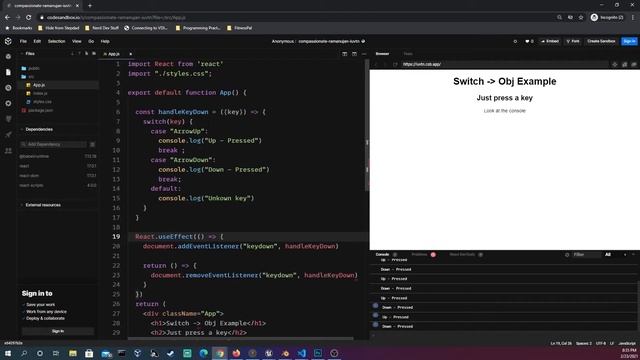Open the Help menu
Screen dimensions: 640x360
tap(105, 41)
